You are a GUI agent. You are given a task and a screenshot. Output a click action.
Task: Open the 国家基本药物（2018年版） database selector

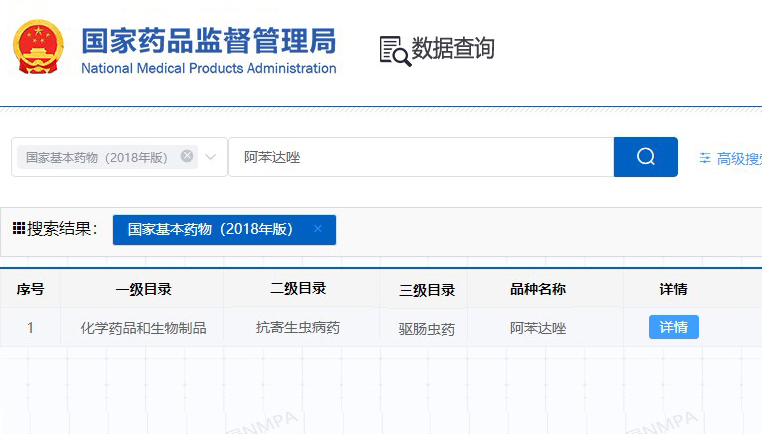pos(97,157)
